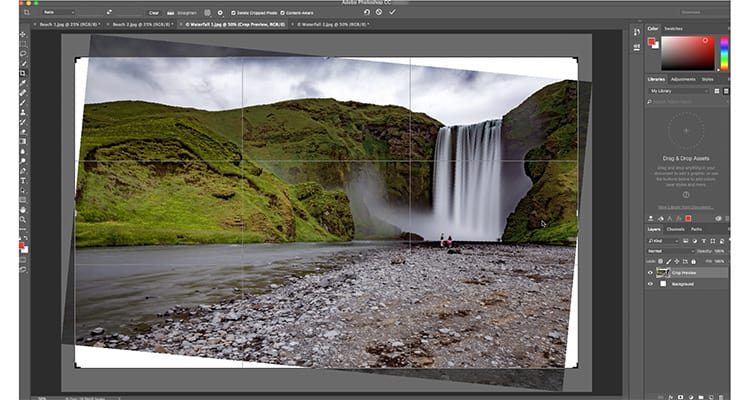750x400 pixels.
Task: Cancel the crop operation icon
Action: pyautogui.click(x=379, y=12)
